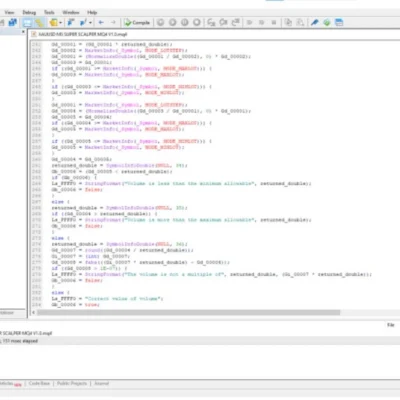The width and height of the screenshot is (400, 400).
Task: Click the second blue icon left of Back
Action: (83, 22)
